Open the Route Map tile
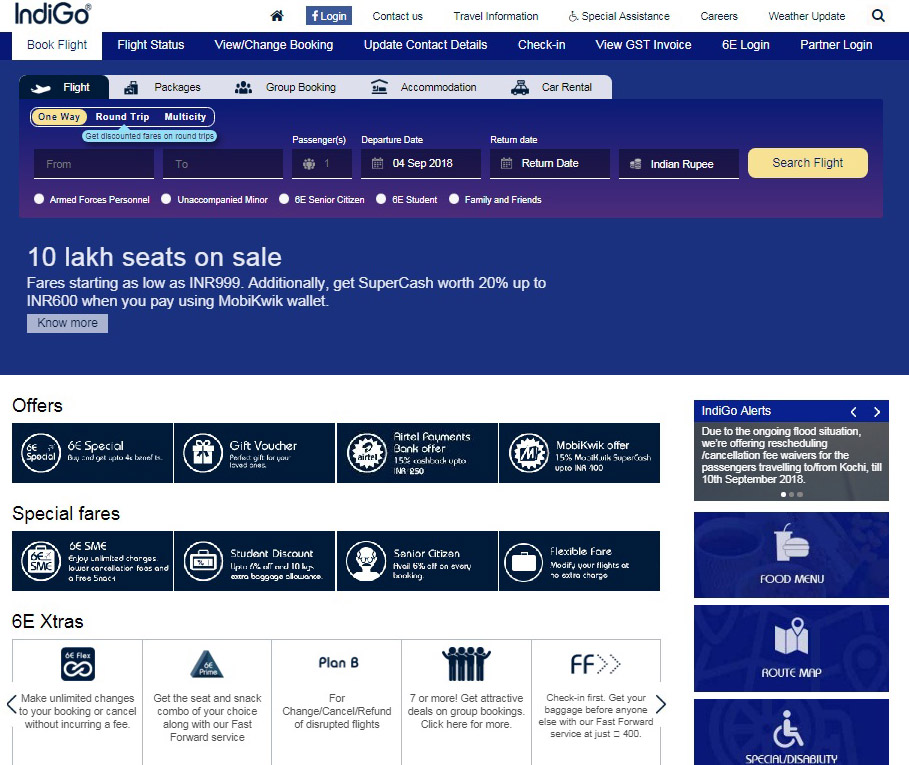 click(x=791, y=648)
